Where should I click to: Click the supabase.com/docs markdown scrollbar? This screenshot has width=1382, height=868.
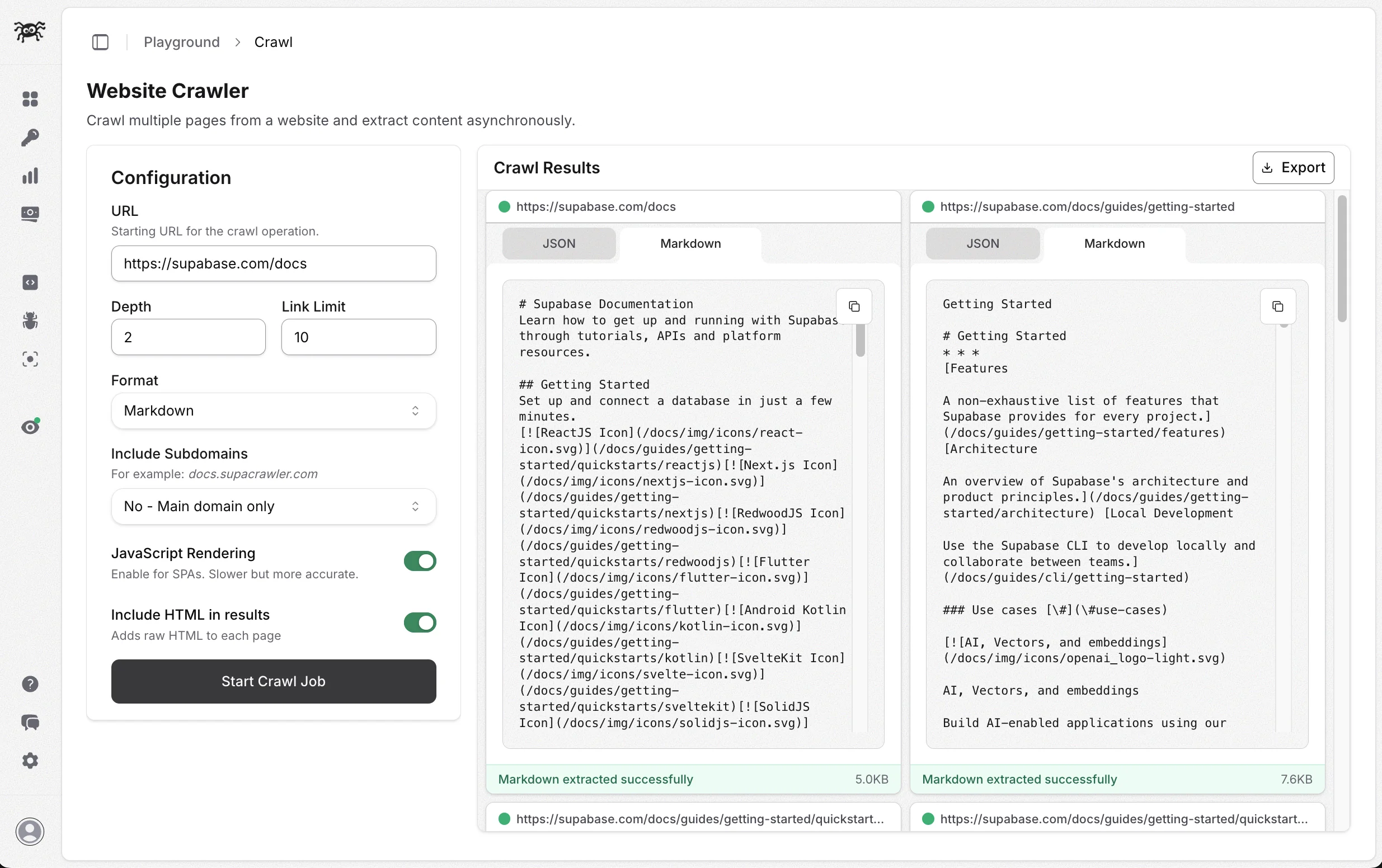pos(860,340)
